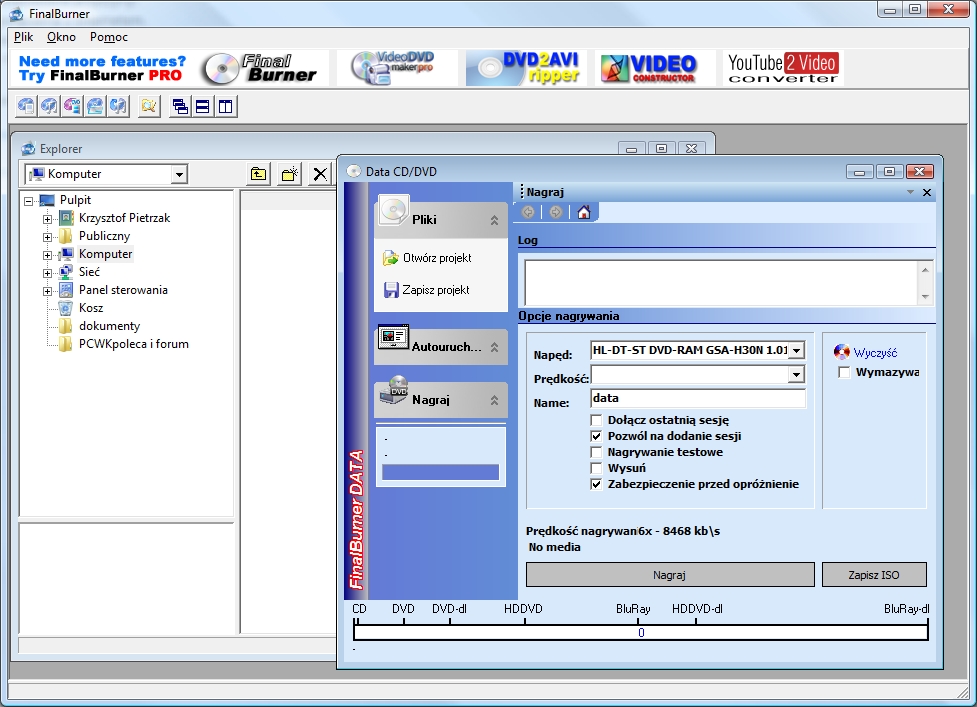The width and height of the screenshot is (977, 707).
Task: Open the DVD2AVI ripper banner
Action: pyautogui.click(x=526, y=68)
